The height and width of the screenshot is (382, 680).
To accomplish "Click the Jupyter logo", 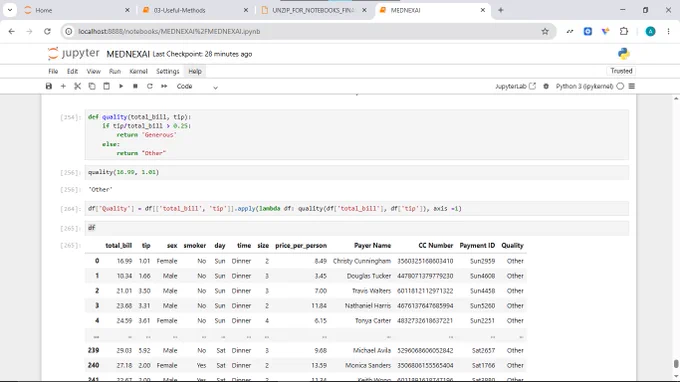I will click(73, 54).
